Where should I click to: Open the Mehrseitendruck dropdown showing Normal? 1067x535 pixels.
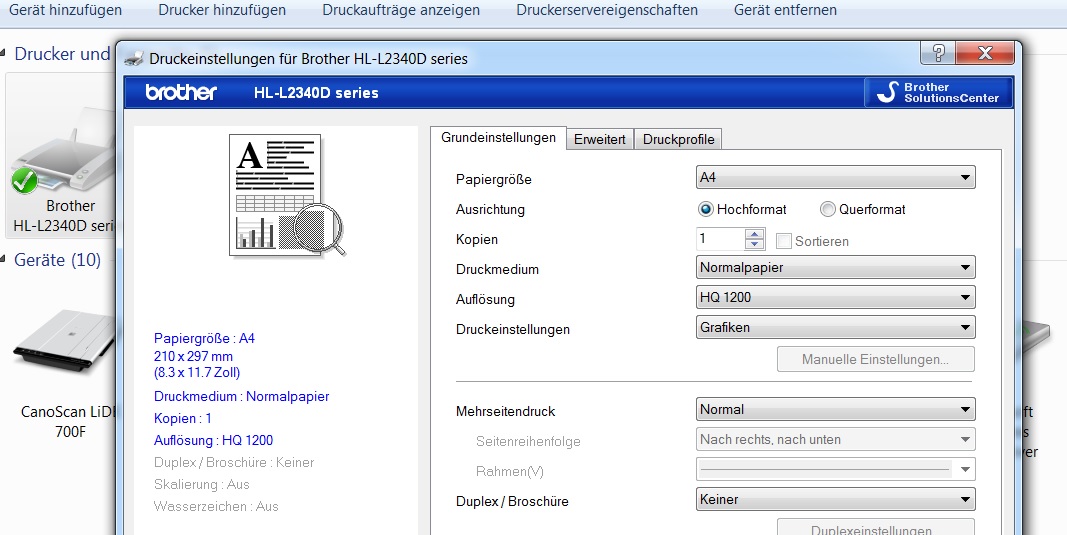(x=836, y=410)
